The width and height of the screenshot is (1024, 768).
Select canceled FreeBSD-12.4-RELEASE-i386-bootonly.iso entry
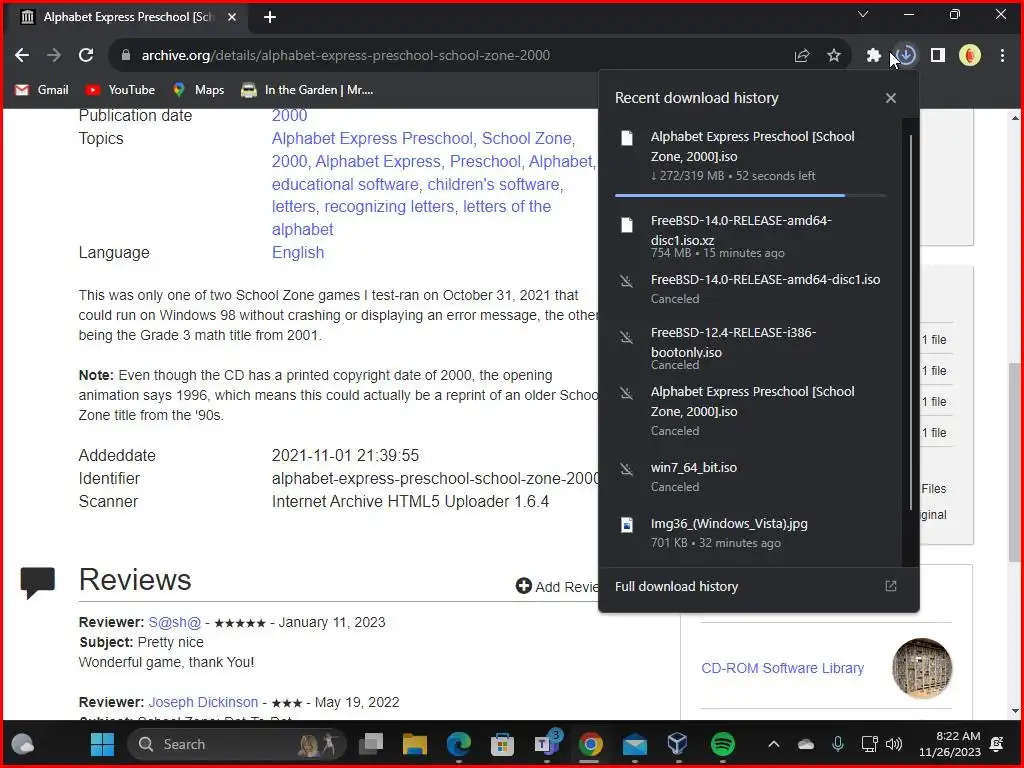pos(750,347)
